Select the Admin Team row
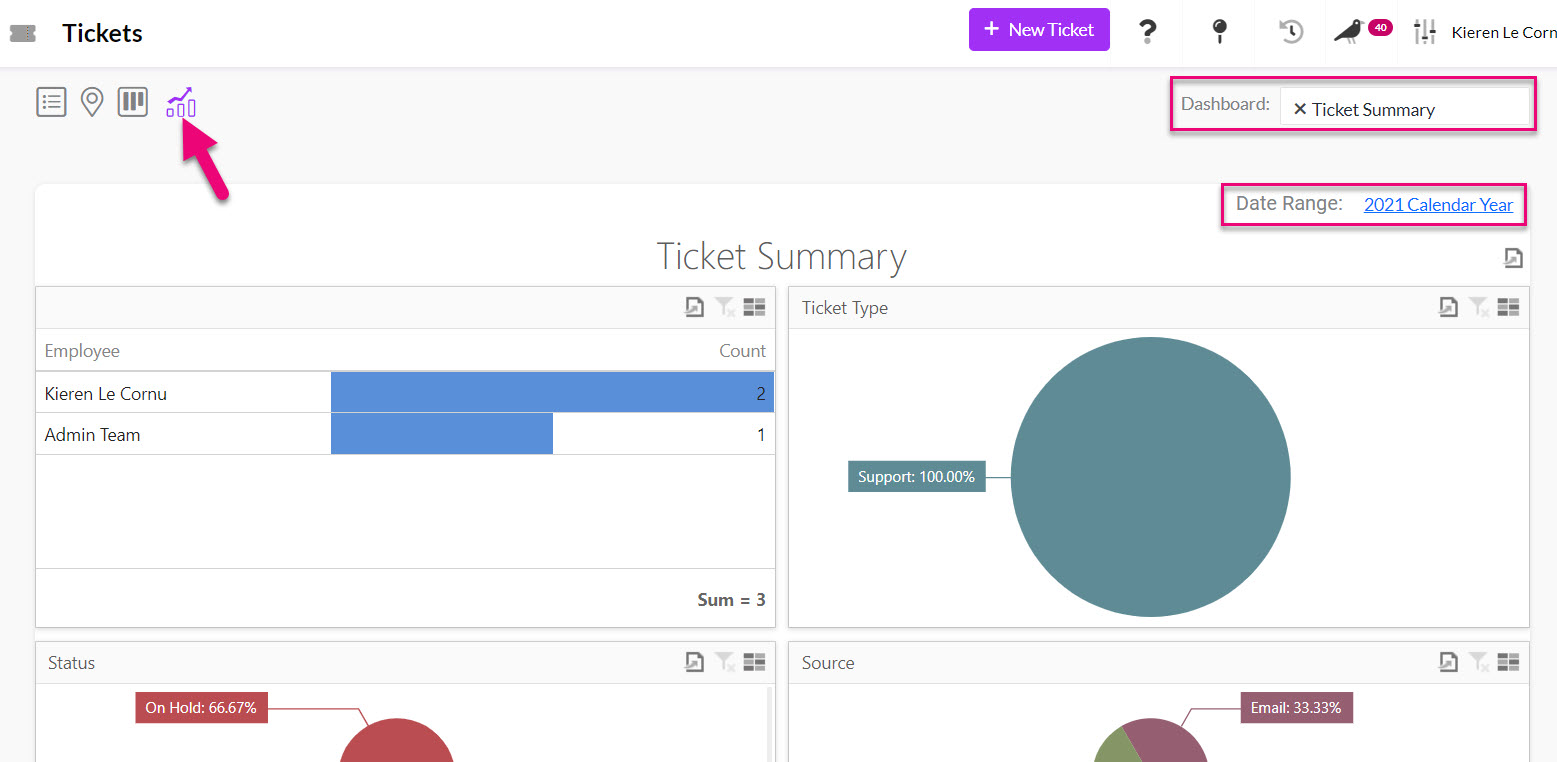Viewport: 1557px width, 762px height. tap(405, 434)
